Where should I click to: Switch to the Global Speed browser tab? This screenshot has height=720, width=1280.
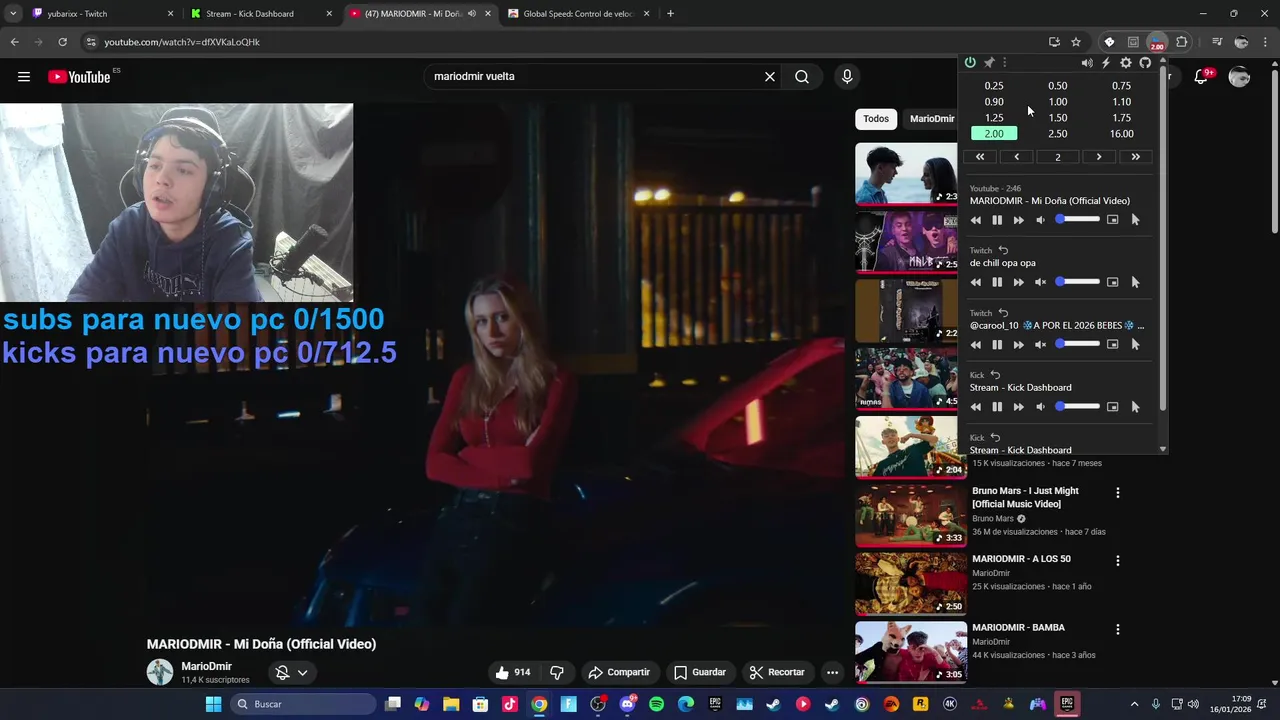[578, 14]
